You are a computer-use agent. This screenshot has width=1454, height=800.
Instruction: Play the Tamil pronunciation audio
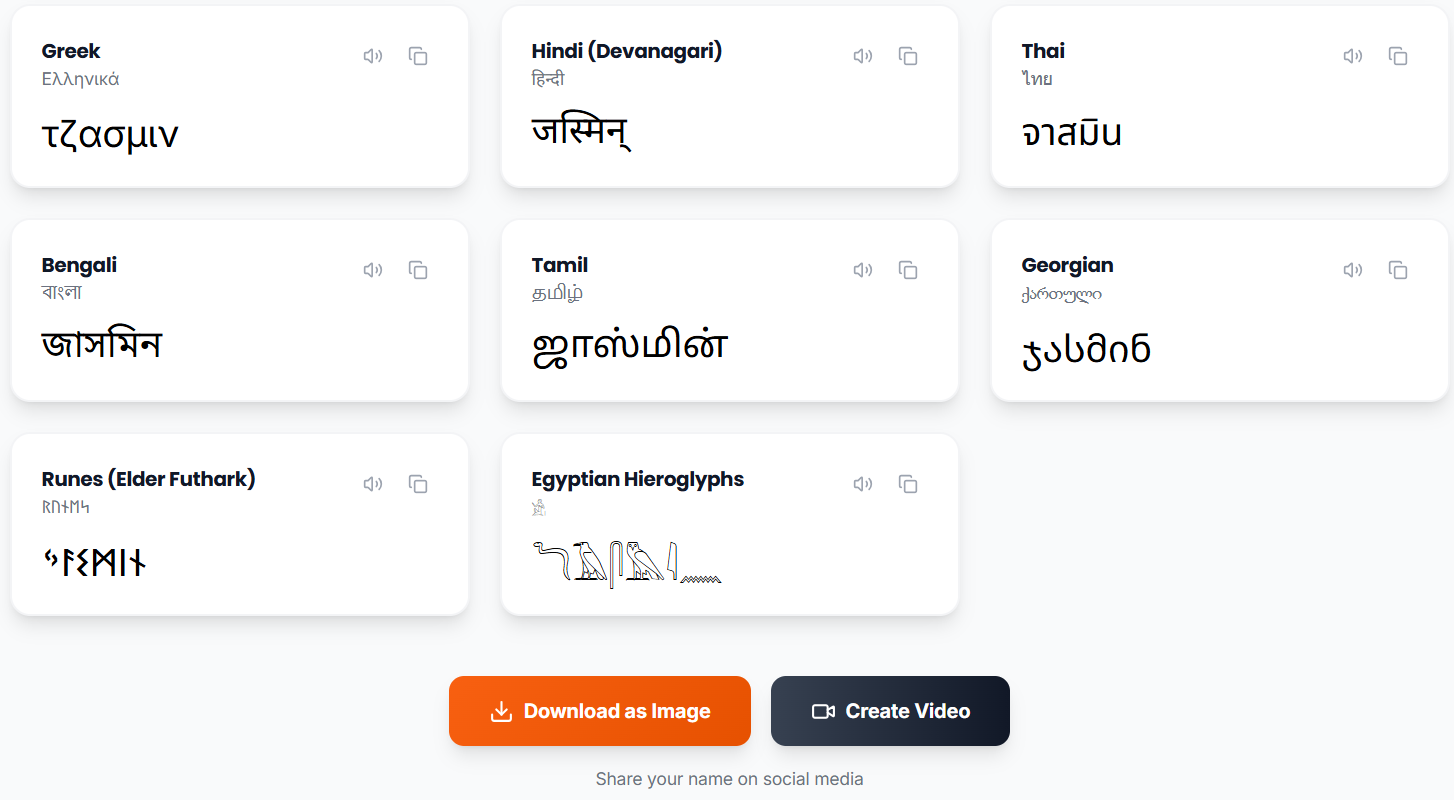click(863, 270)
